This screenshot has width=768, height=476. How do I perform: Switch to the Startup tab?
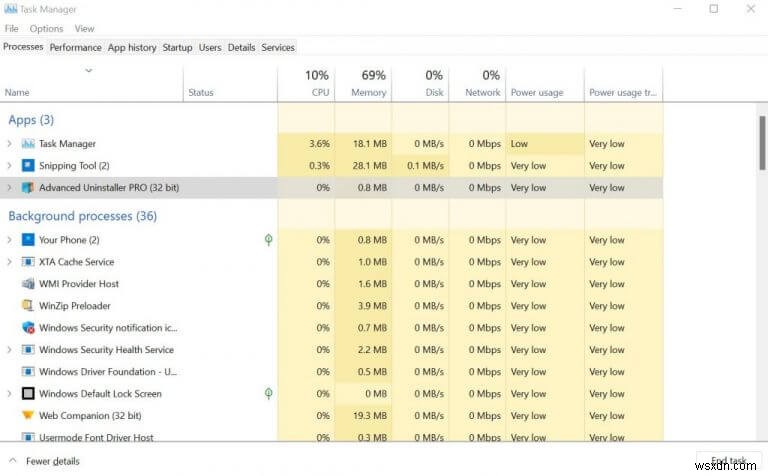point(177,48)
